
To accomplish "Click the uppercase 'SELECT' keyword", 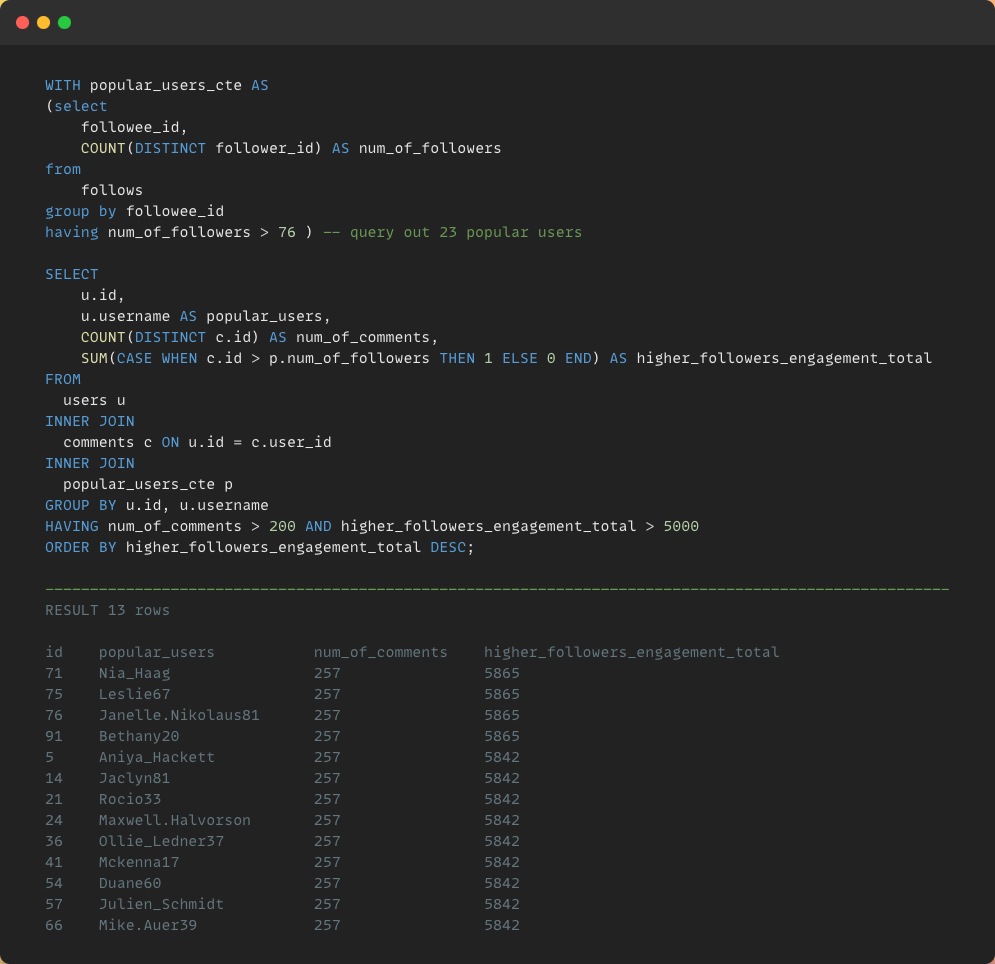I will [x=72, y=274].
